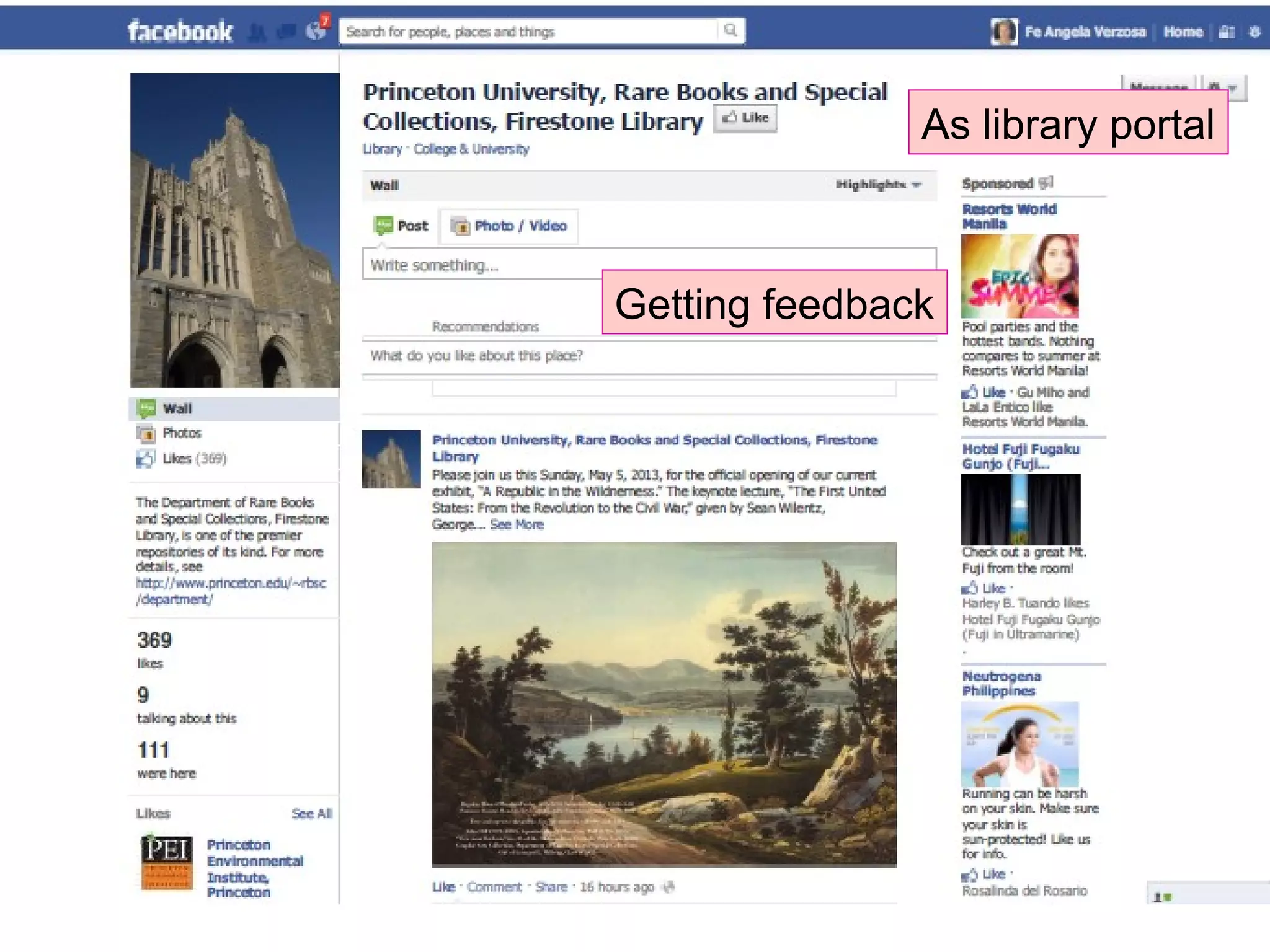The image size is (1270, 952).
Task: Open Photos in the left sidebar
Action: coord(234,433)
